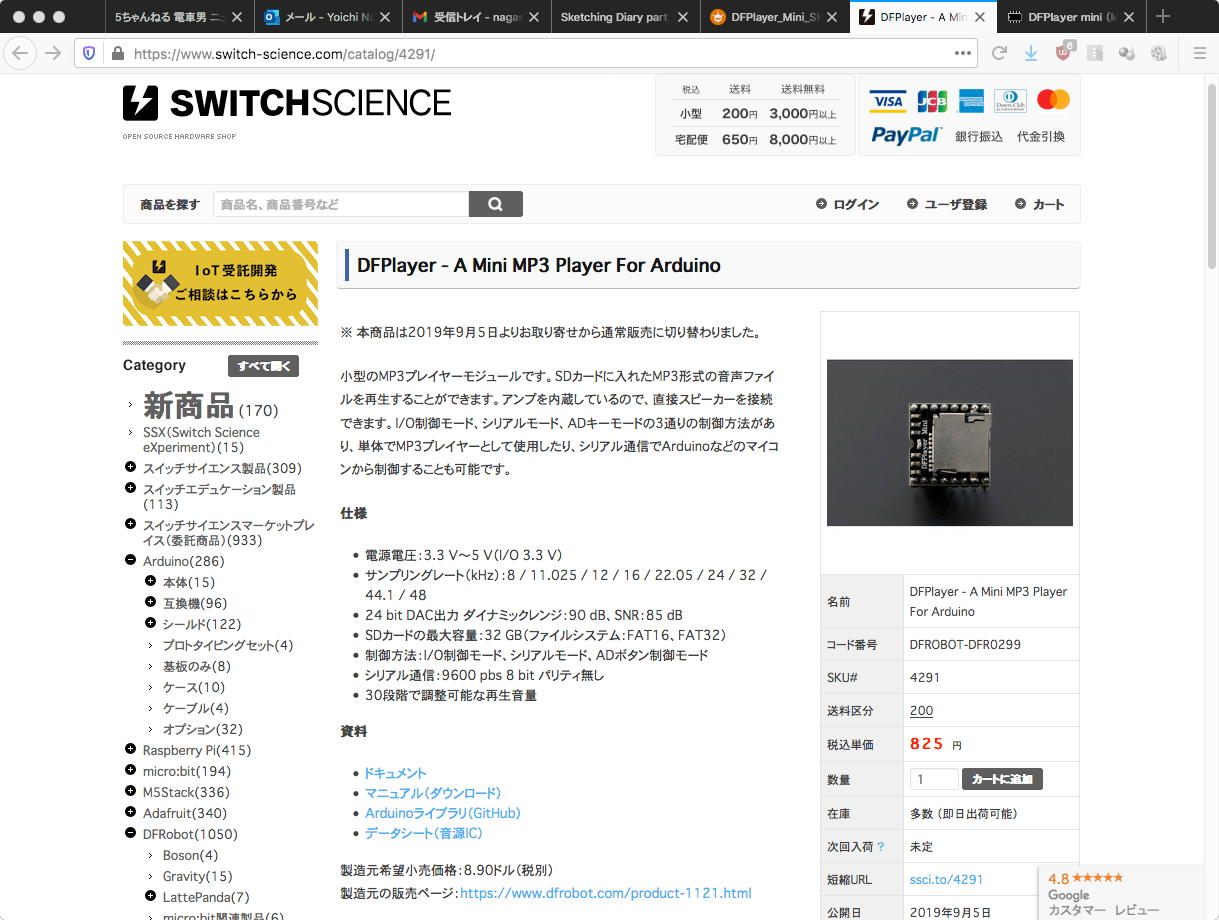Click the Switch Science logo
The width and height of the screenshot is (1219, 920).
(x=287, y=103)
